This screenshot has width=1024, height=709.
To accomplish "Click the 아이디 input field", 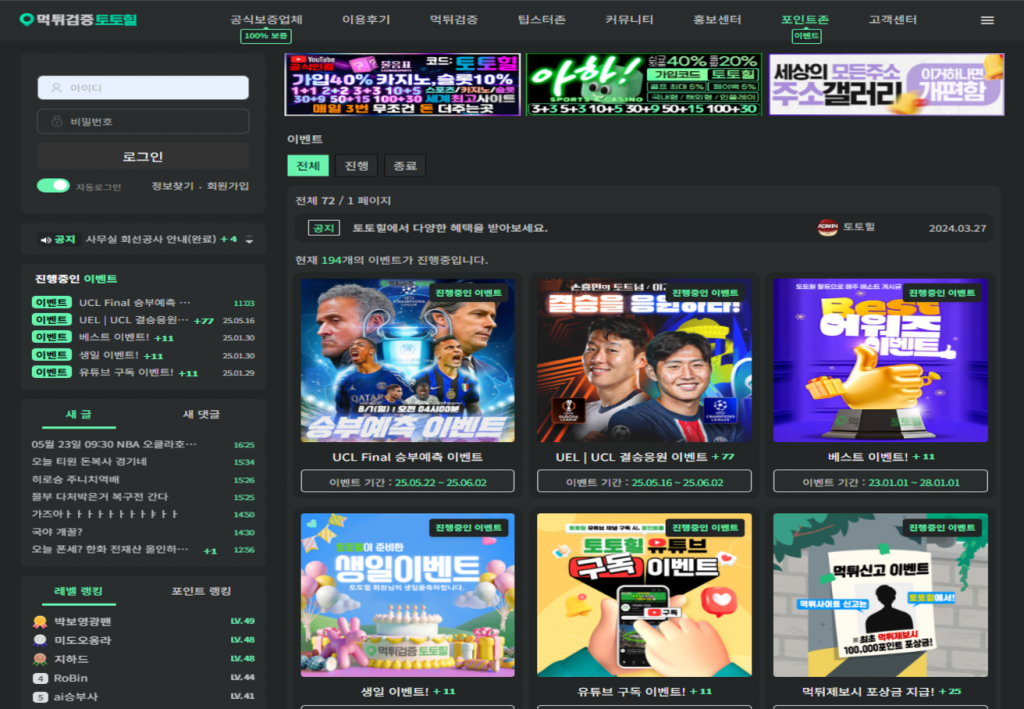I will (143, 87).
